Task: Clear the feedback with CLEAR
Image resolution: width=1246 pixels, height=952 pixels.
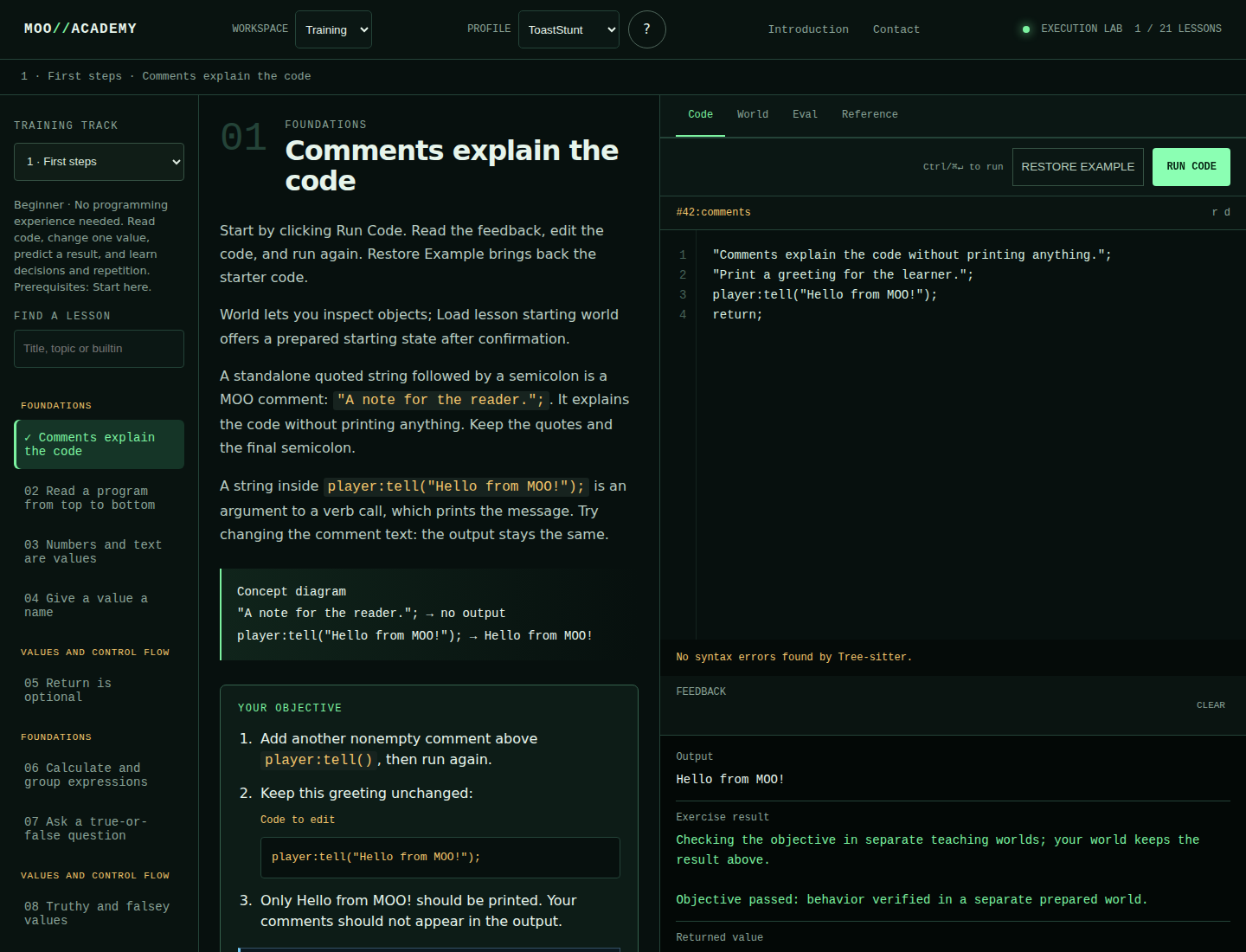Action: (1211, 705)
